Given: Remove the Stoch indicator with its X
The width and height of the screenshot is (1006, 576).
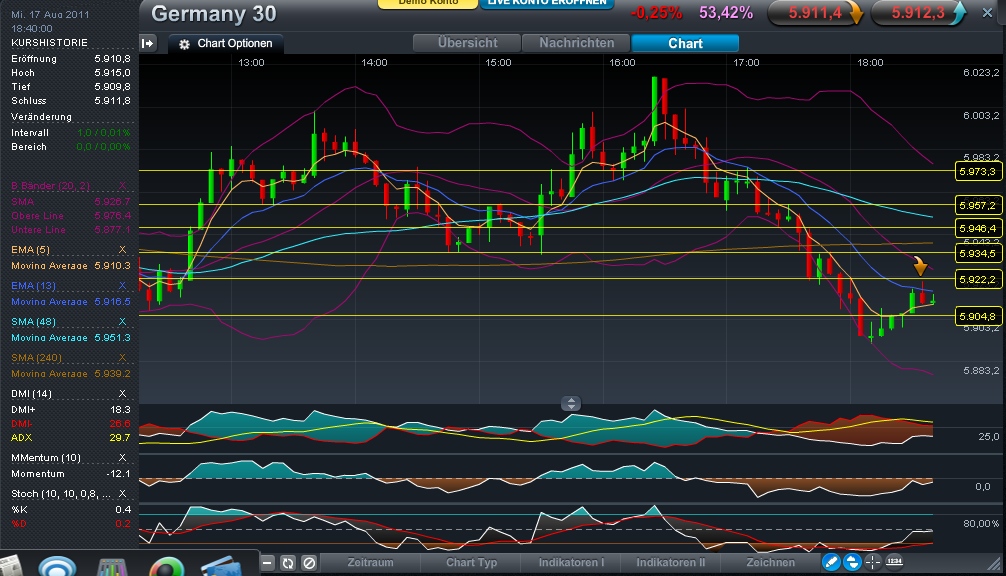Looking at the screenshot, I should pos(124,492).
